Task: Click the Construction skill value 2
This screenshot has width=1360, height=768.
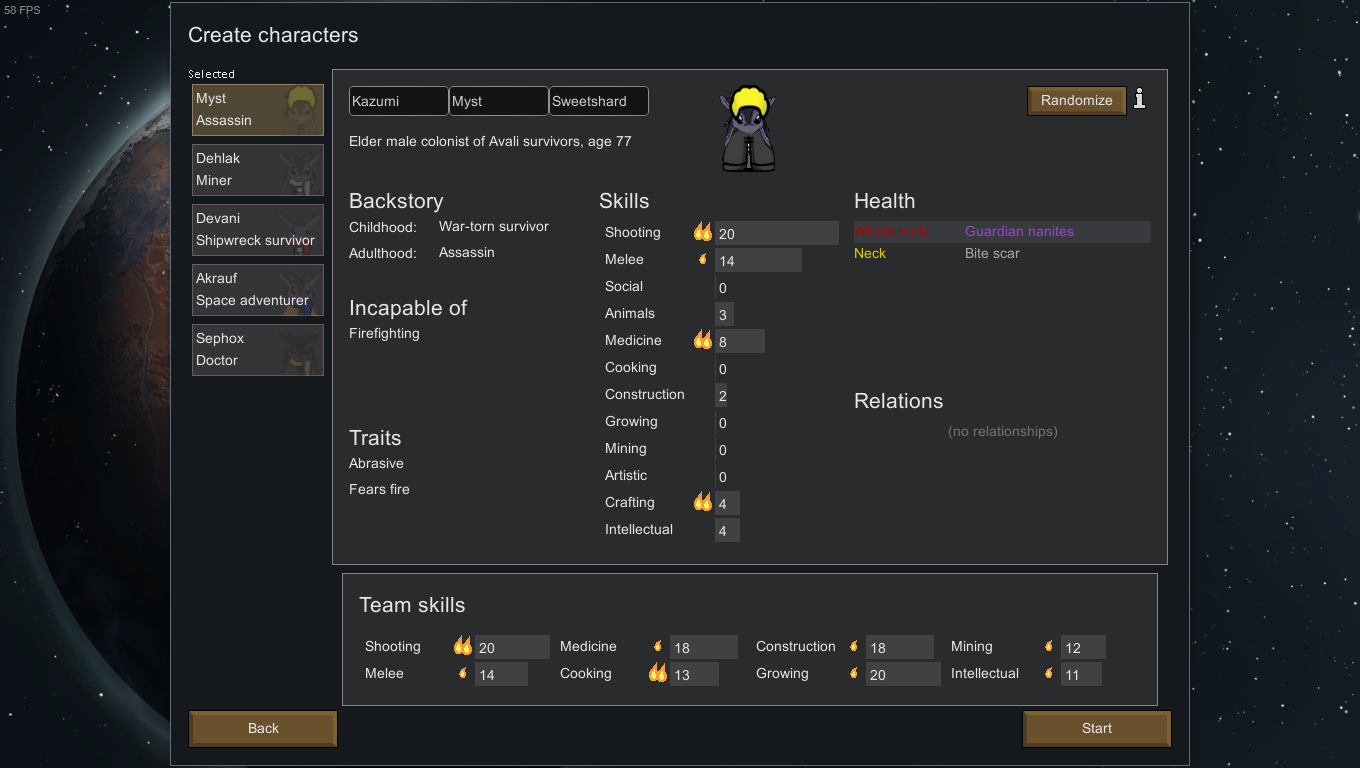Action: (x=722, y=396)
